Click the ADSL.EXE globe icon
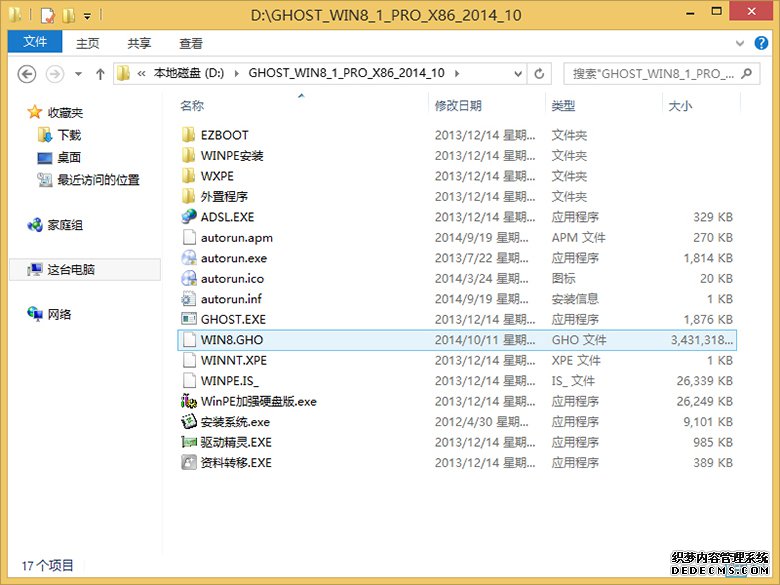 coord(189,216)
